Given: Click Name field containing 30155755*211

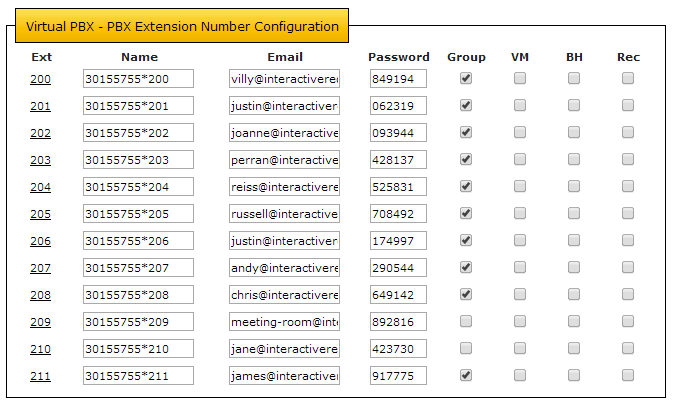Looking at the screenshot, I should [x=138, y=376].
